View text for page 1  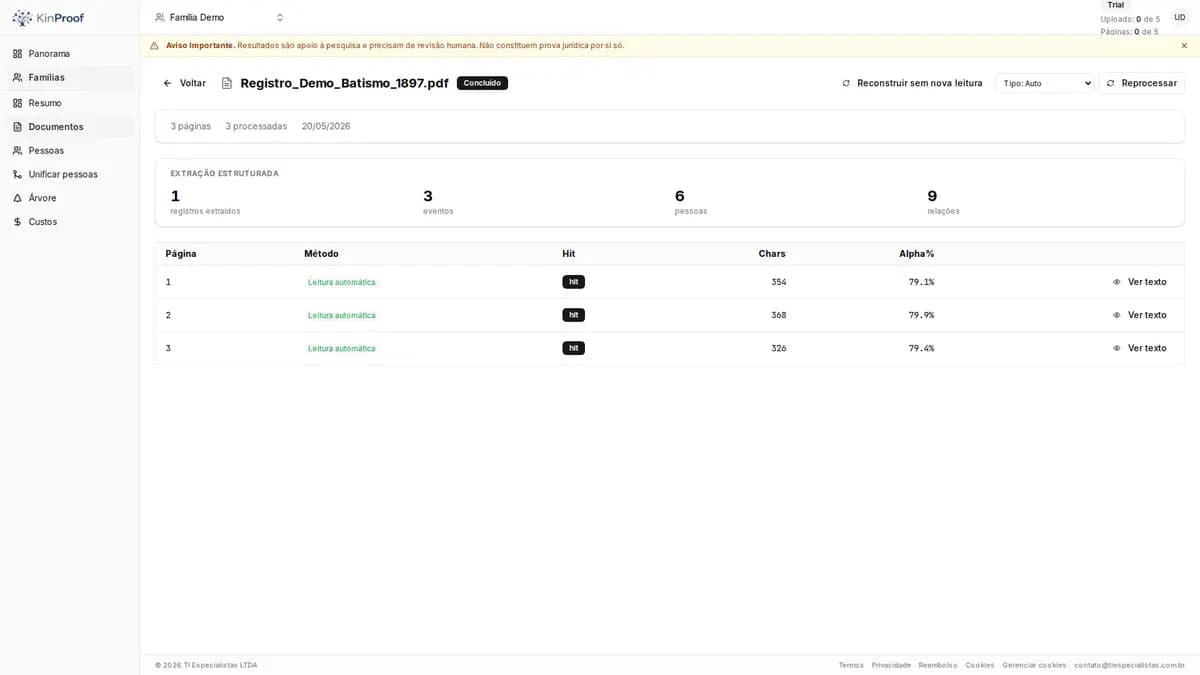point(1139,282)
